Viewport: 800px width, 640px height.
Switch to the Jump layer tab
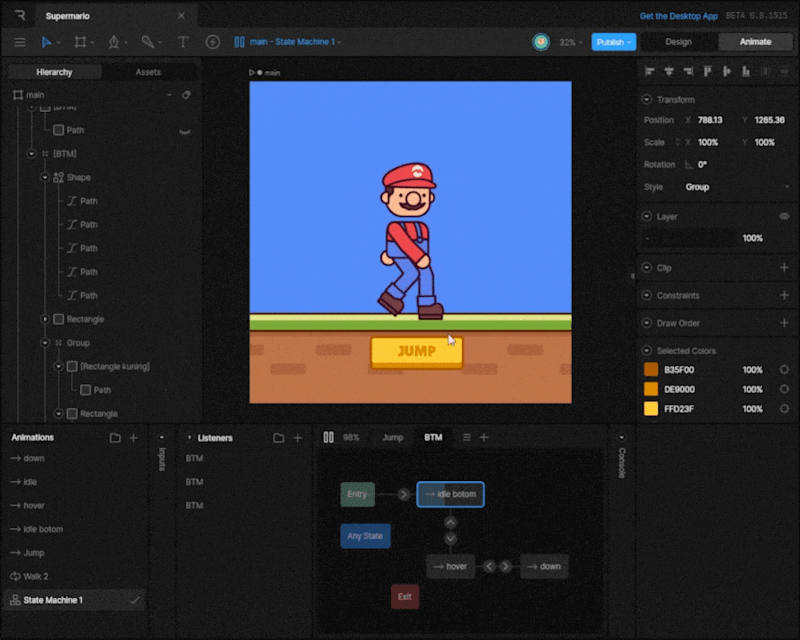click(392, 437)
